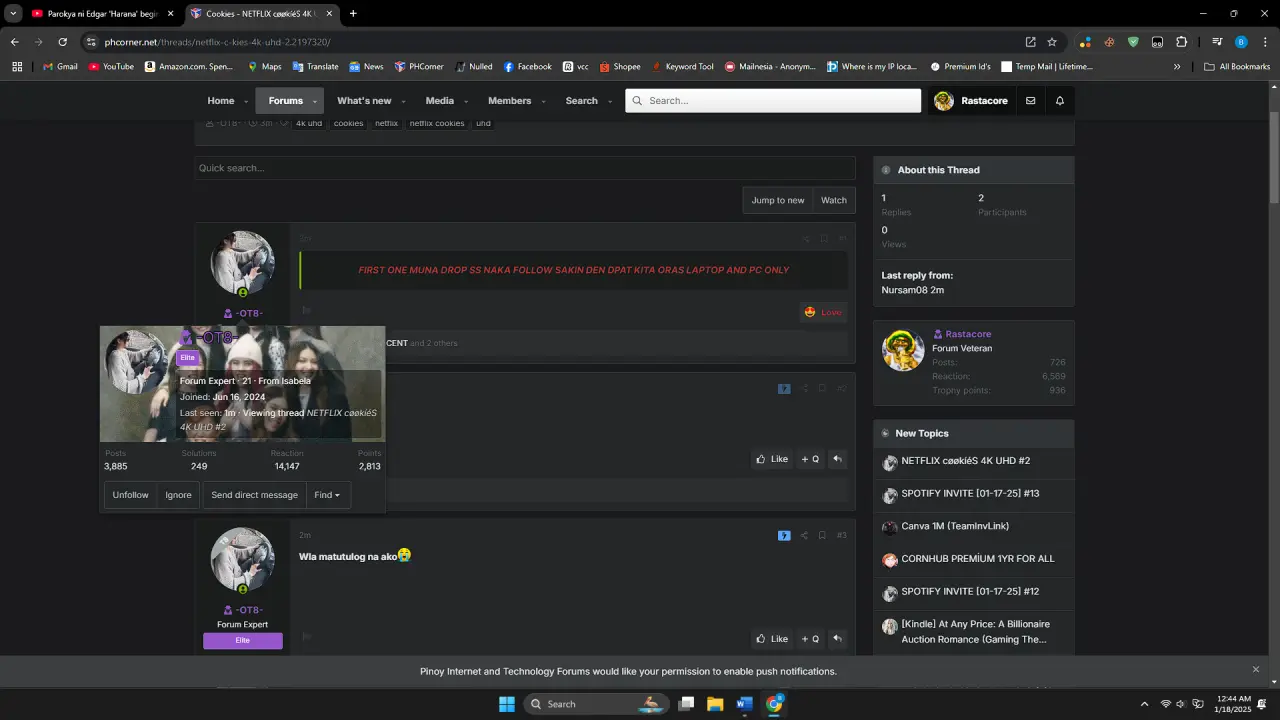Open the multicolor dots extension icon
This screenshot has height=720, width=1280.
point(1085,42)
